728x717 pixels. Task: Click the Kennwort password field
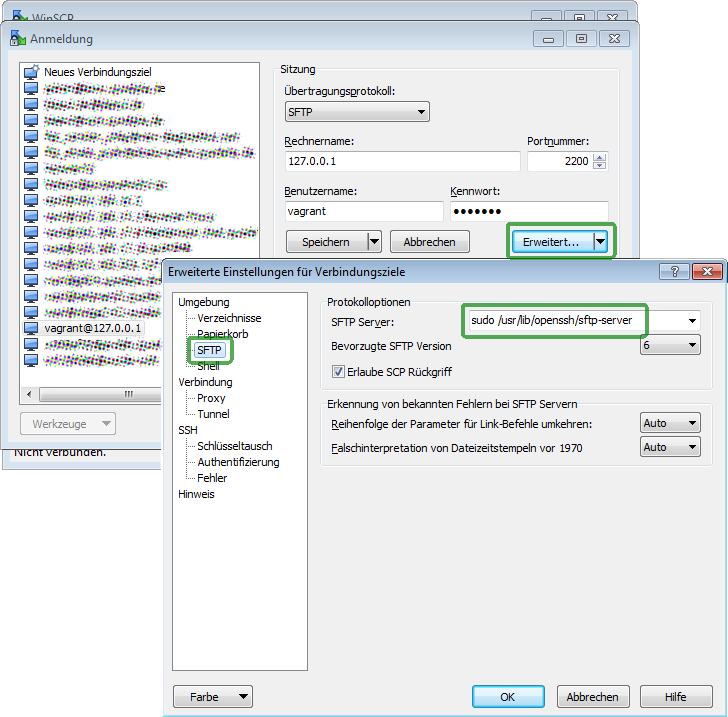click(x=529, y=211)
